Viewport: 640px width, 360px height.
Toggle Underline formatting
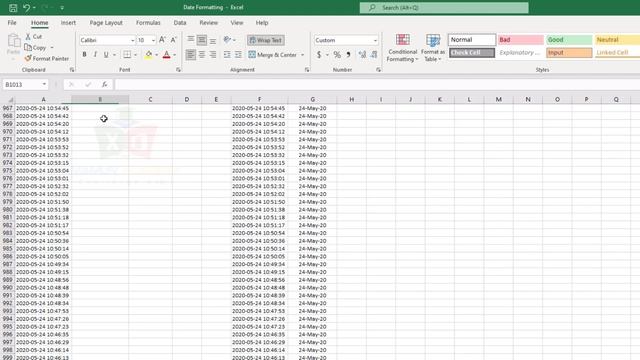pos(106,55)
